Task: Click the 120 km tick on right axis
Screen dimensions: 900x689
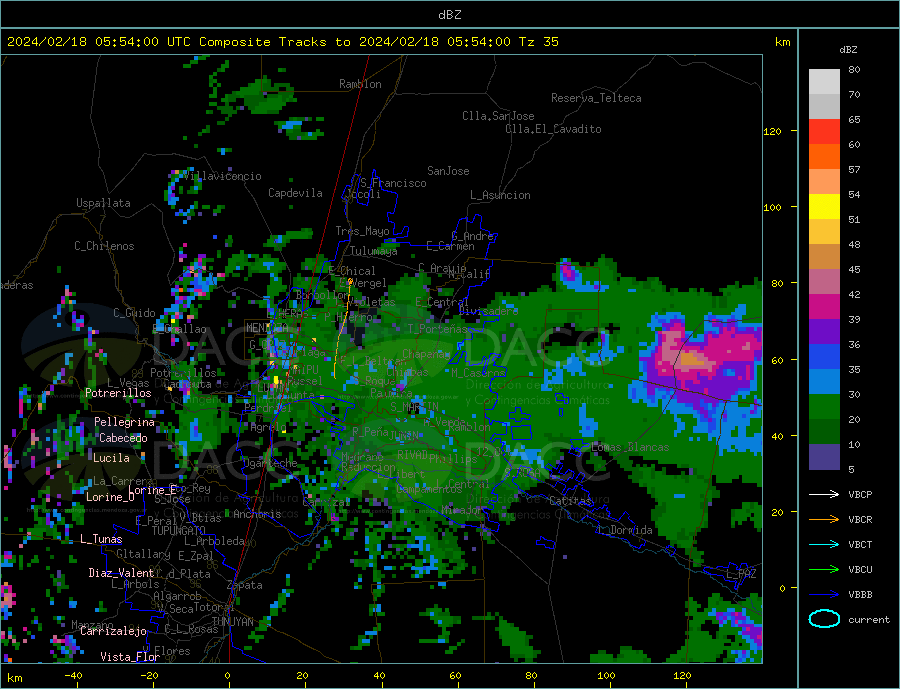Action: coord(773,131)
